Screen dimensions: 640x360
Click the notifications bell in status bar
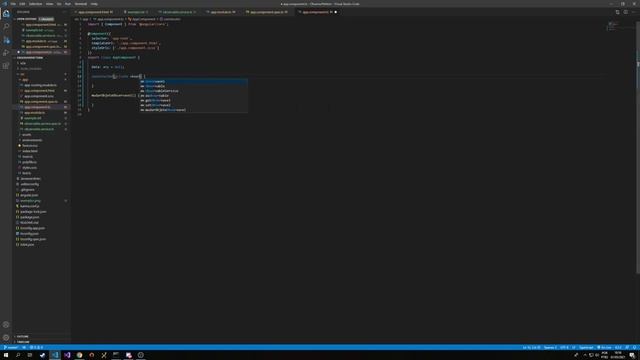click(635, 348)
